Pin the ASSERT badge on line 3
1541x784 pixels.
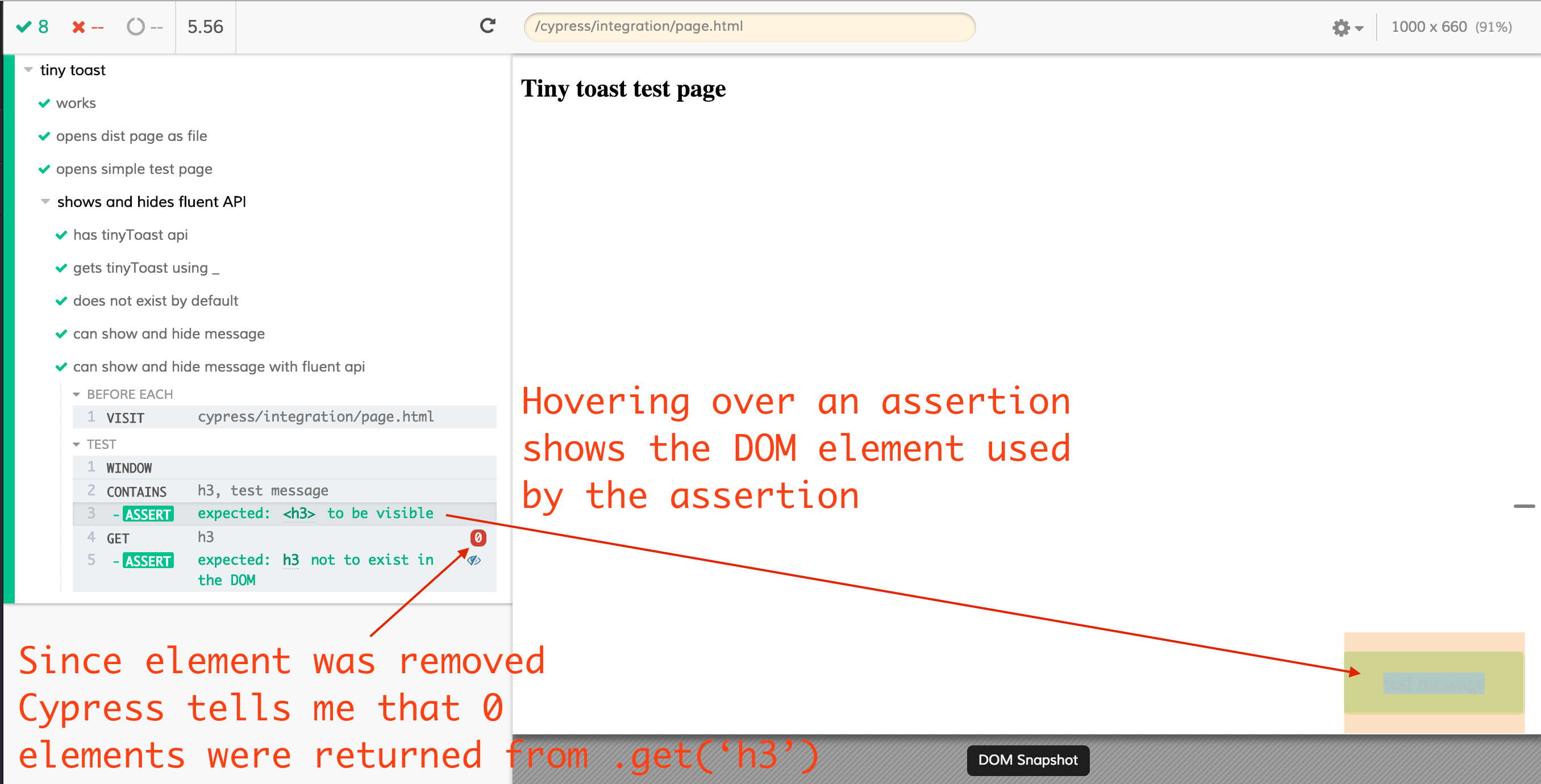(x=148, y=514)
